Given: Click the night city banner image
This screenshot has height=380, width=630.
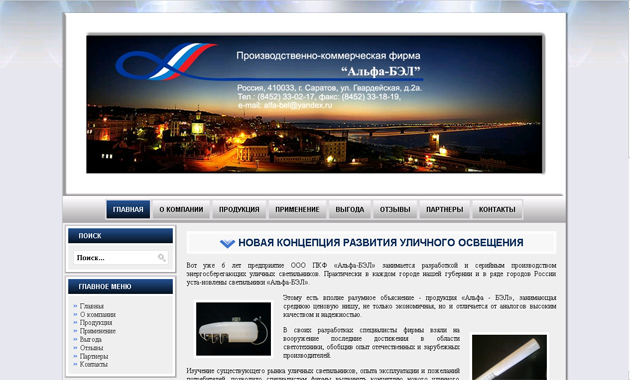Looking at the screenshot, I should tap(315, 104).
